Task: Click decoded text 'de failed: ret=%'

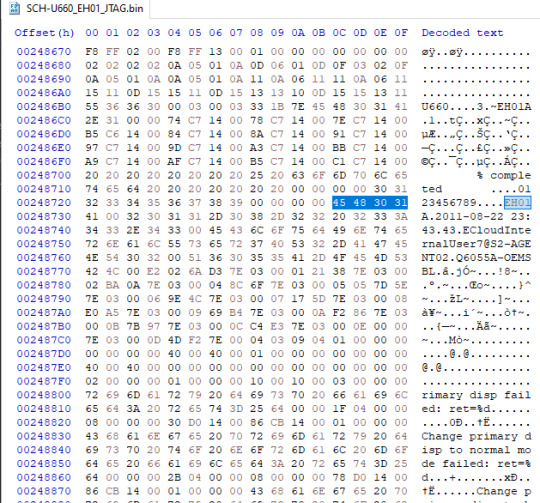Action: [x=476, y=464]
